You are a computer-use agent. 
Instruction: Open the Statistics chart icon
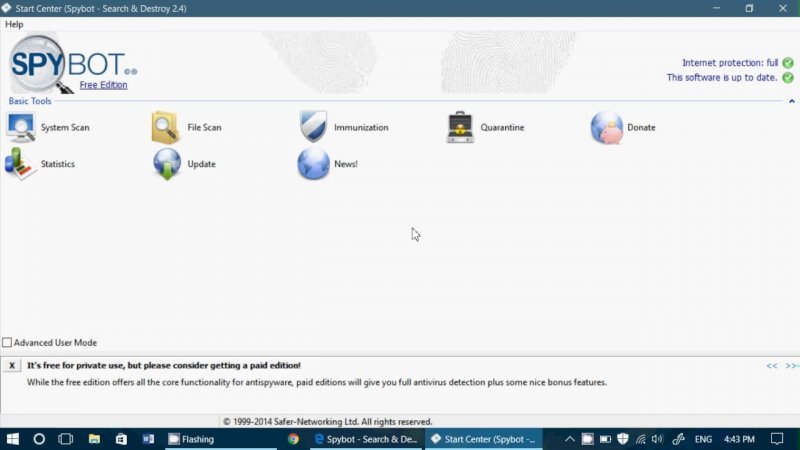[20, 164]
